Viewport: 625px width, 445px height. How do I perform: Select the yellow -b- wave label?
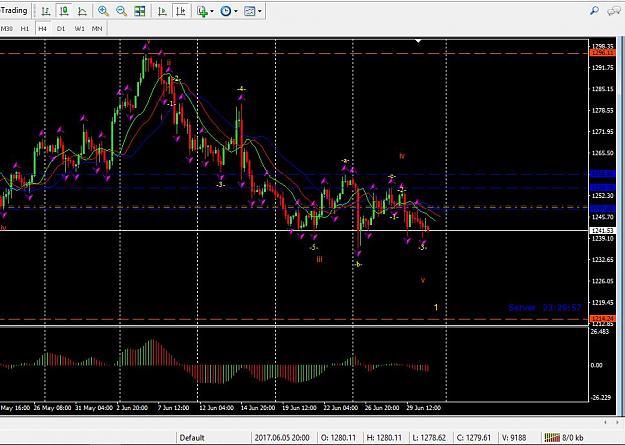pyautogui.click(x=357, y=264)
